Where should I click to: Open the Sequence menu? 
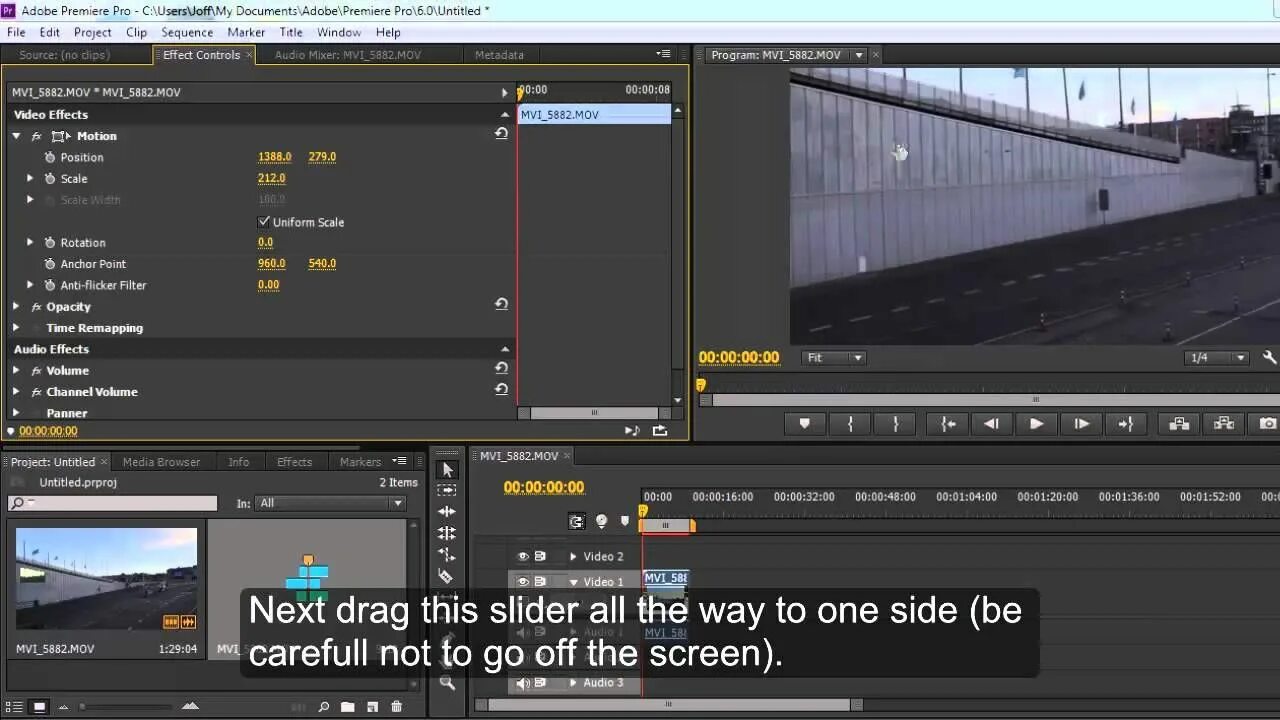[x=187, y=32]
